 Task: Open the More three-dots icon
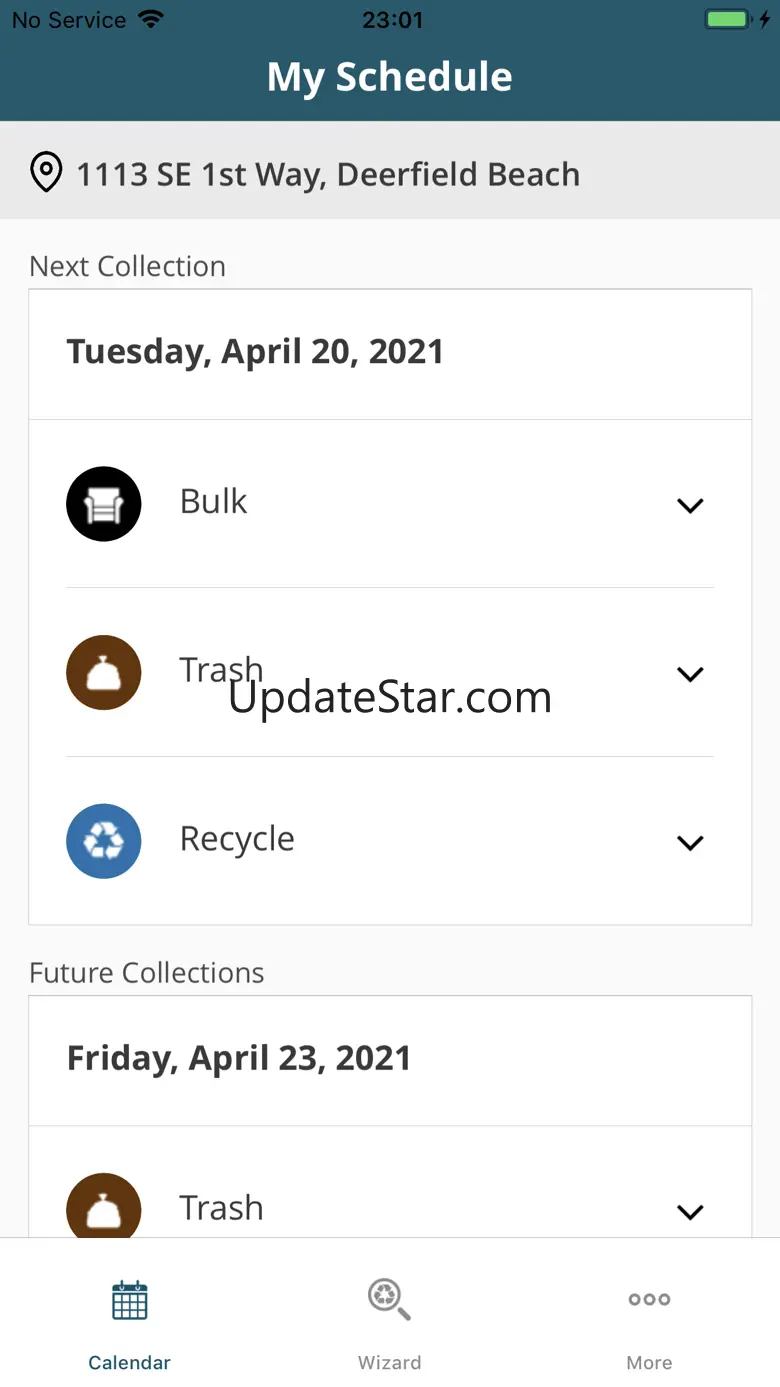click(x=649, y=1300)
